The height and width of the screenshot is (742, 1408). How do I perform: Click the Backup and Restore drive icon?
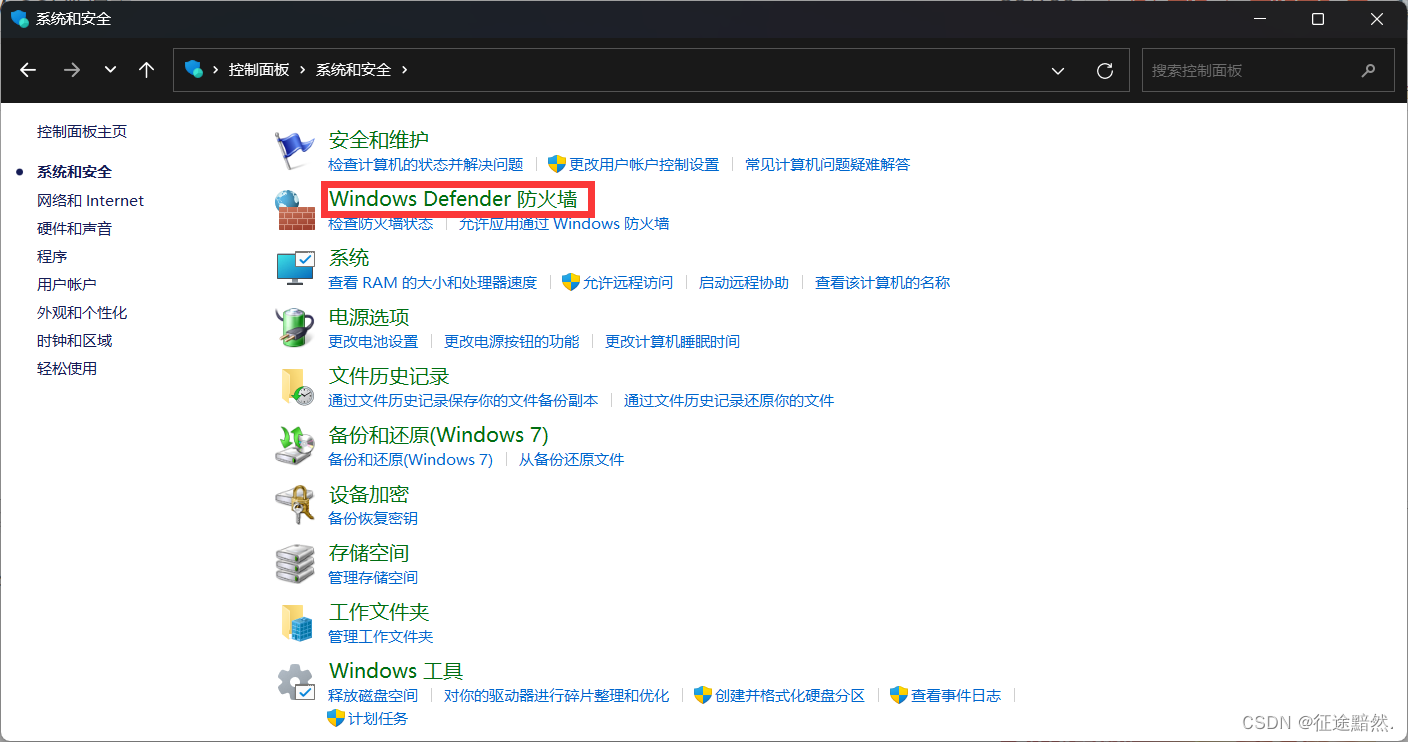pos(295,445)
